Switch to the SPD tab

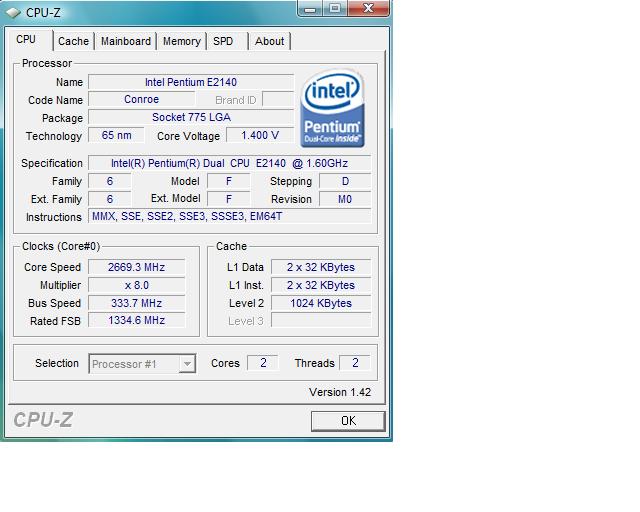click(x=223, y=41)
